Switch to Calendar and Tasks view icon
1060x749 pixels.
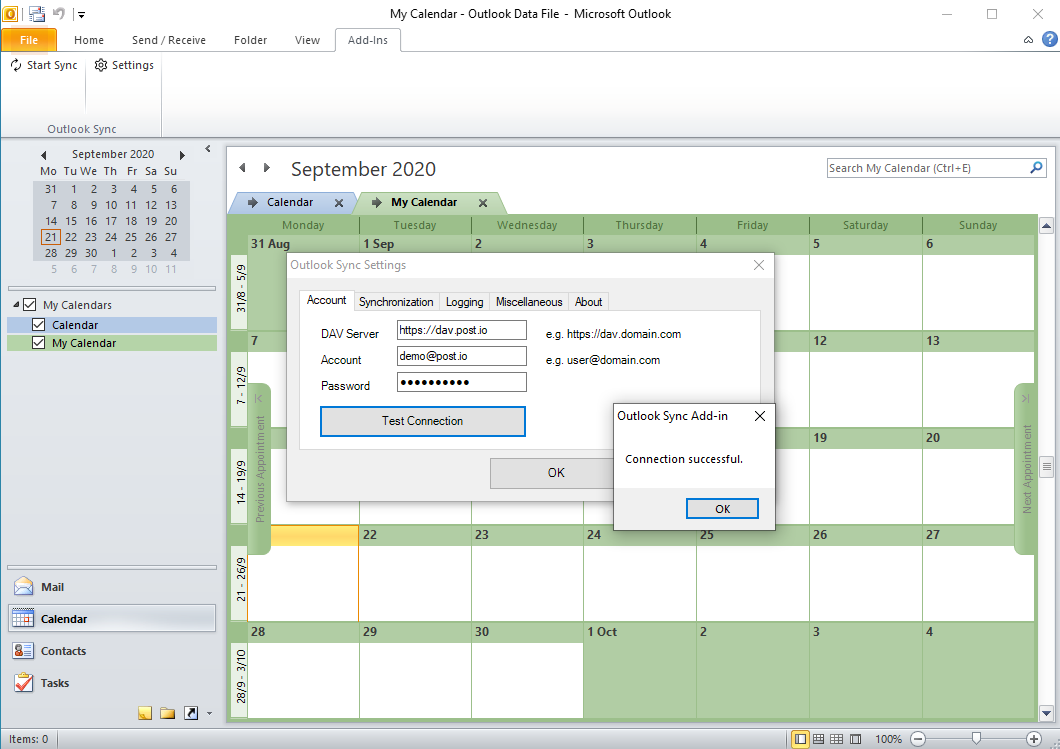818,739
